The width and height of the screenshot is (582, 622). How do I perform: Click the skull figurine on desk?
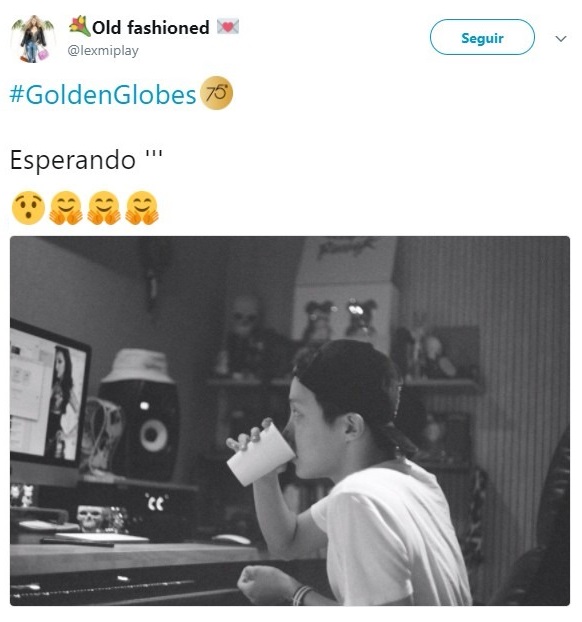coord(90,518)
